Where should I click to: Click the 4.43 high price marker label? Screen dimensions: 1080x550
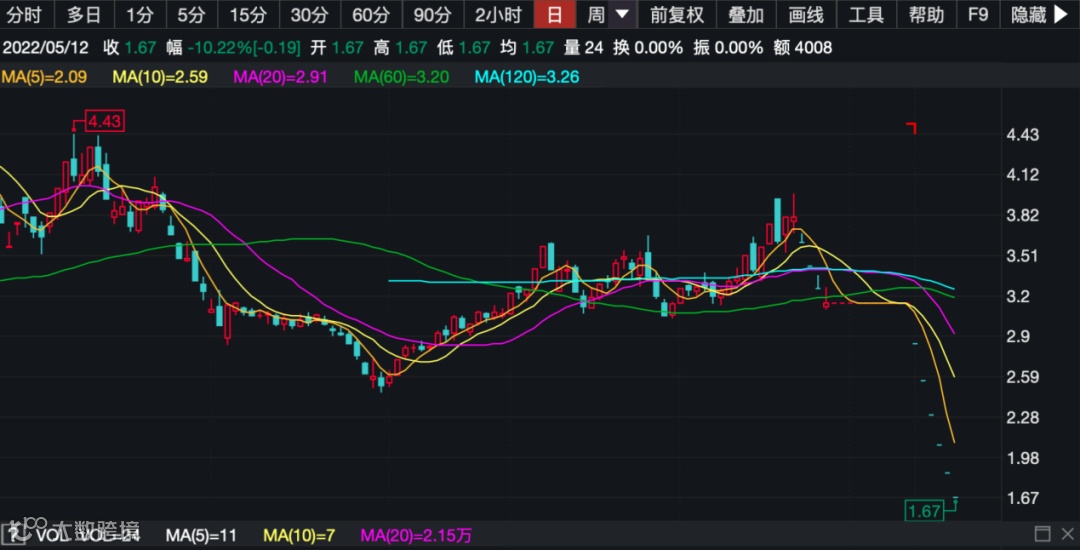[x=105, y=122]
